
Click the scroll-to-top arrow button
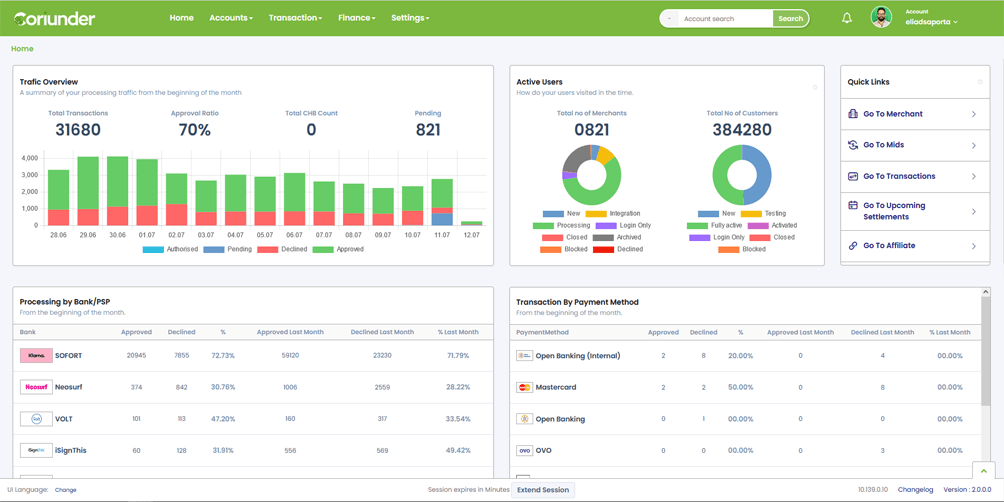984,471
